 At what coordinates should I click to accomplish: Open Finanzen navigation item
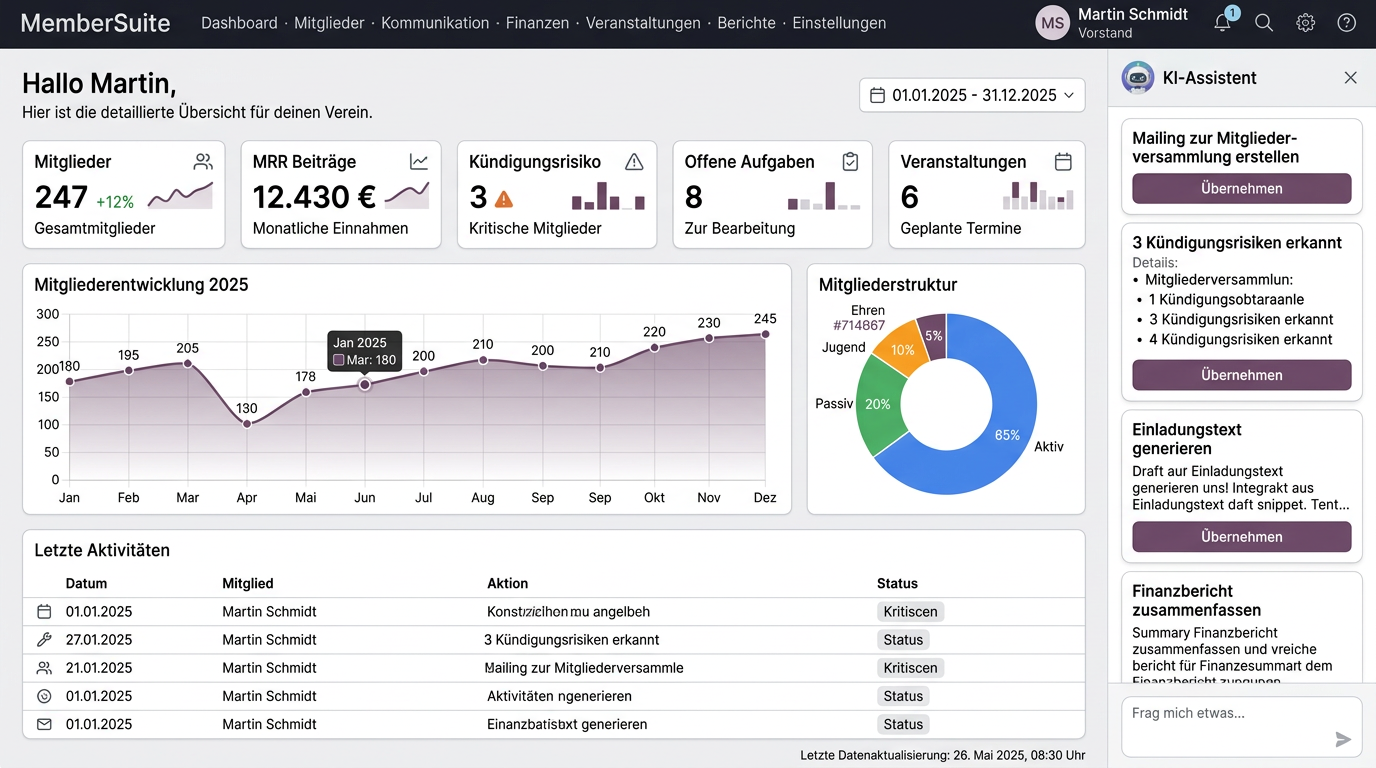[x=537, y=23]
